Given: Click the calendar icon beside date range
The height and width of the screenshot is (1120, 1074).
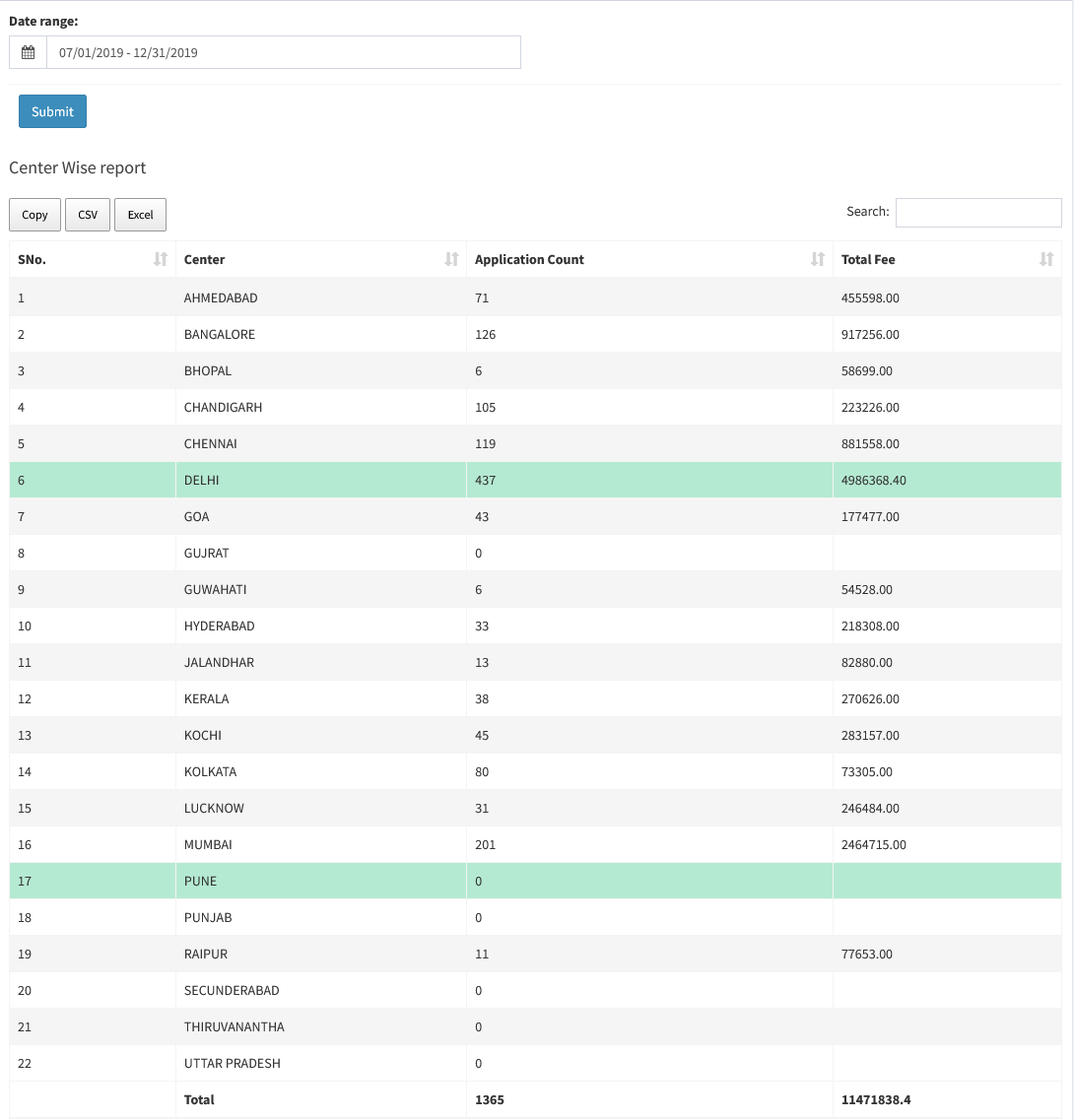Looking at the screenshot, I should tap(28, 52).
